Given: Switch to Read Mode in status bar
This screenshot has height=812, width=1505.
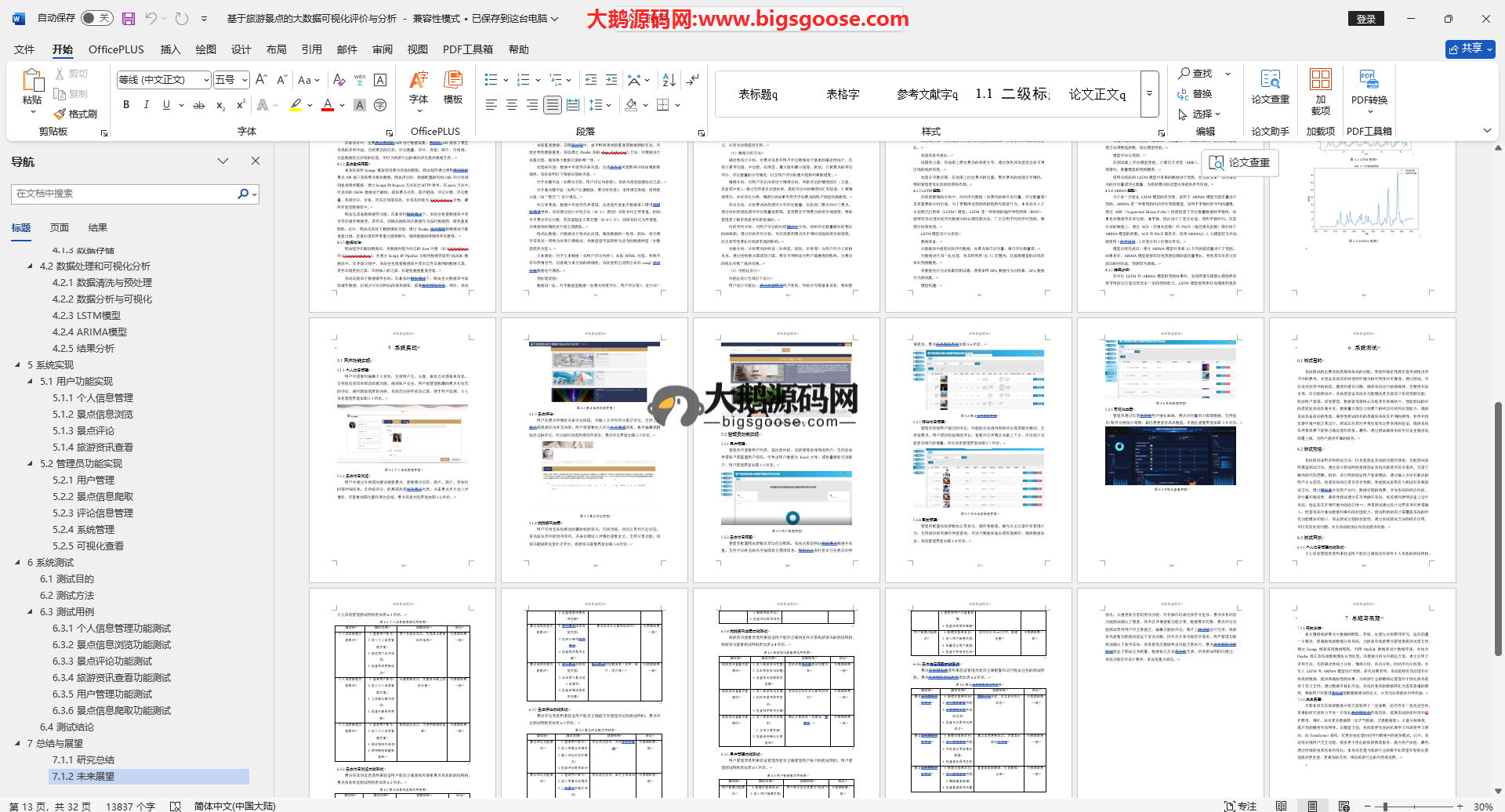Looking at the screenshot, I should [x=1281, y=806].
